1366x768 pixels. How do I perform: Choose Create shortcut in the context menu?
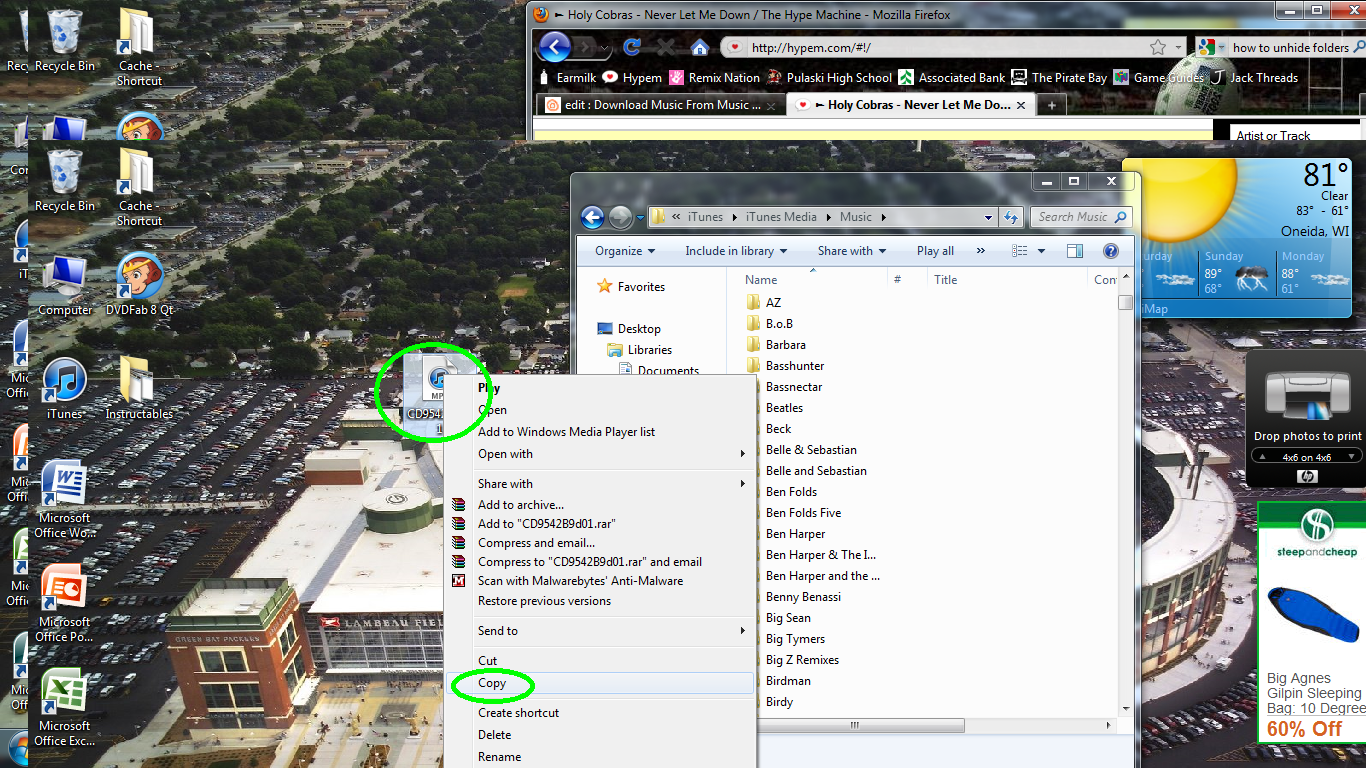(x=599, y=713)
